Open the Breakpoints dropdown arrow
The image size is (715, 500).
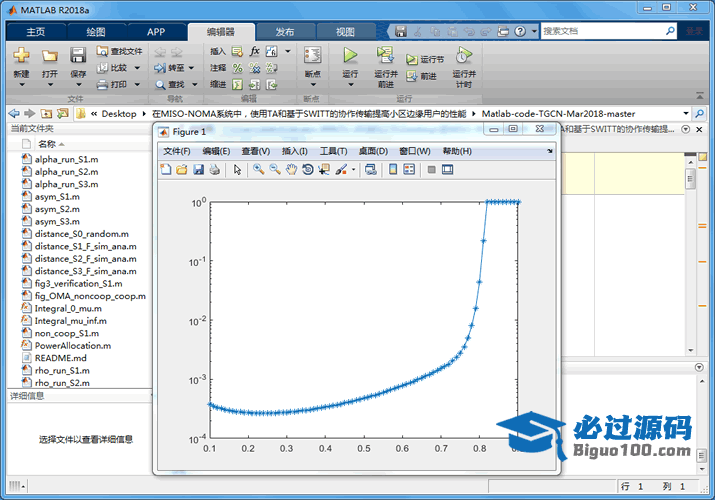tap(313, 85)
